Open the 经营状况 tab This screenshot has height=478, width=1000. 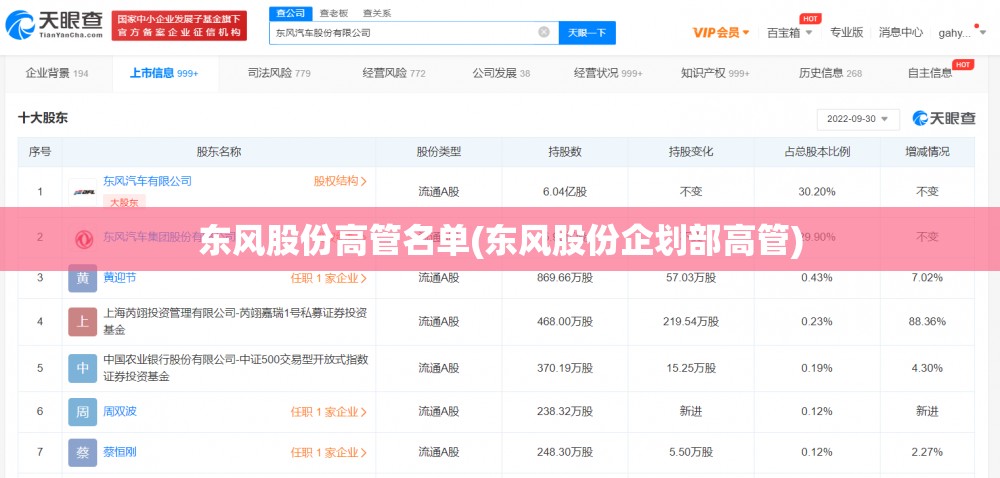click(608, 73)
